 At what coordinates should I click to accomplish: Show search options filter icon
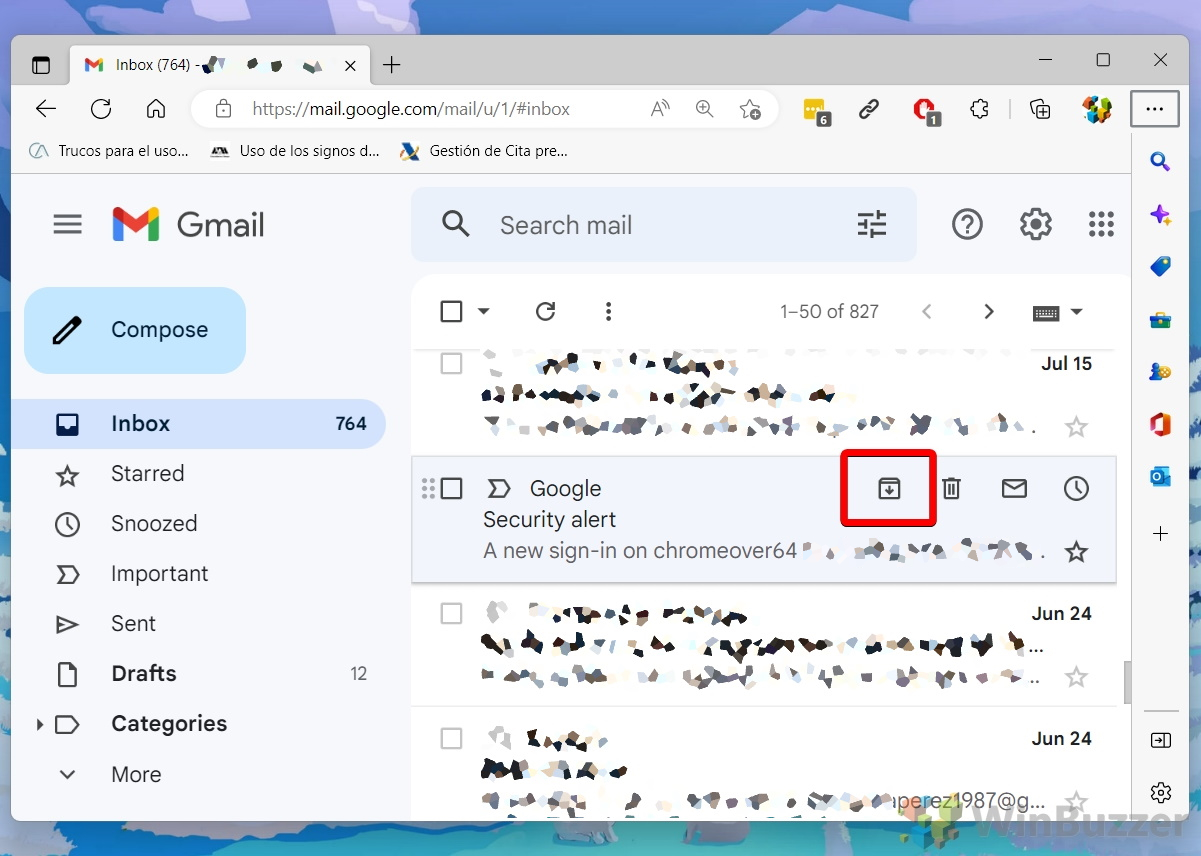[872, 224]
